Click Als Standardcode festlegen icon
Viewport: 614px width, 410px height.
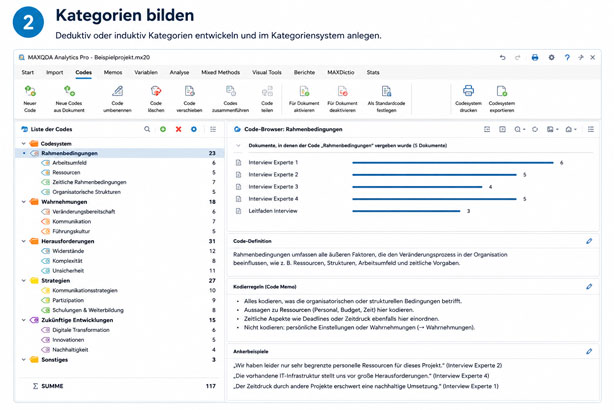(386, 91)
